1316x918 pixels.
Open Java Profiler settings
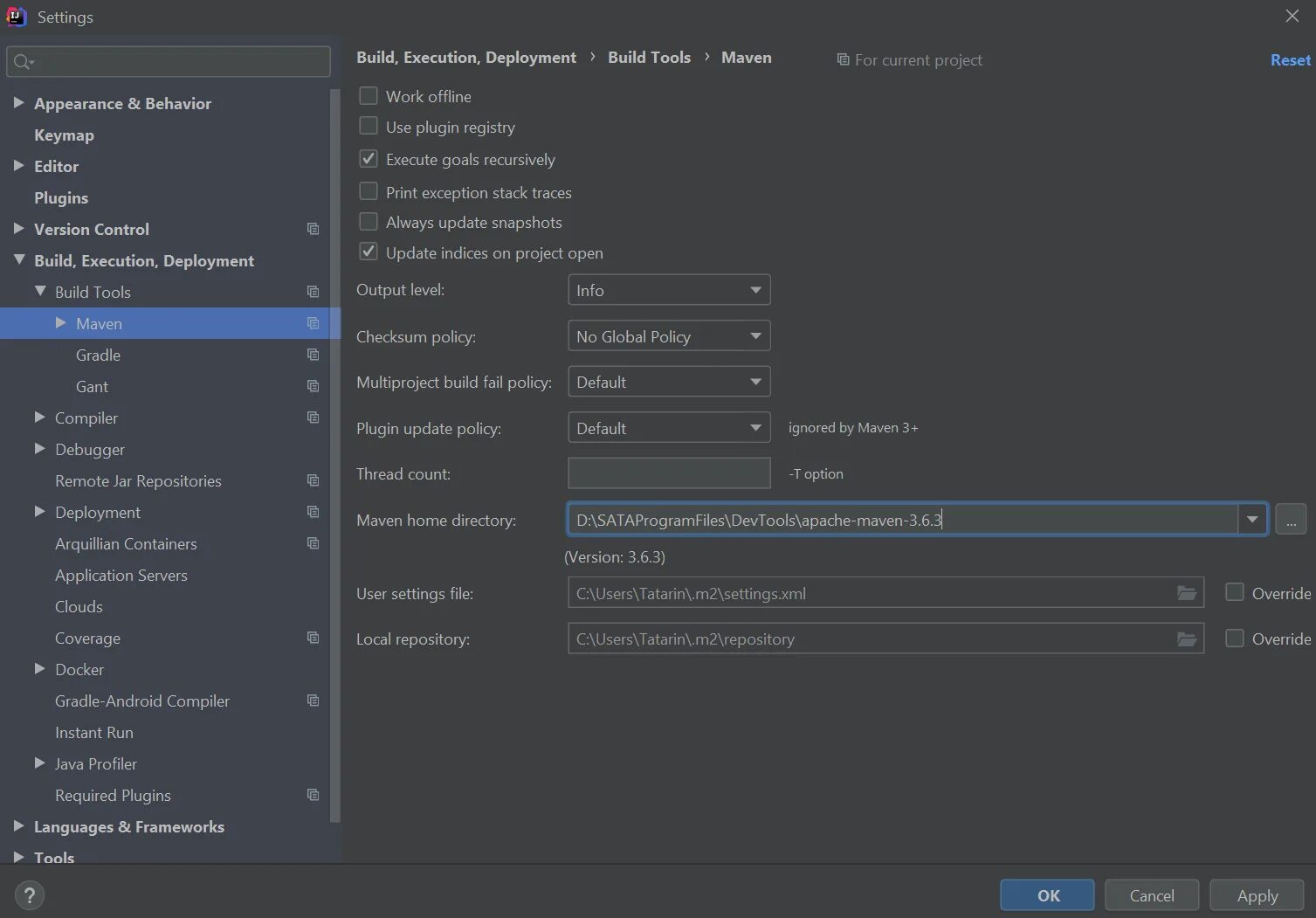96,764
